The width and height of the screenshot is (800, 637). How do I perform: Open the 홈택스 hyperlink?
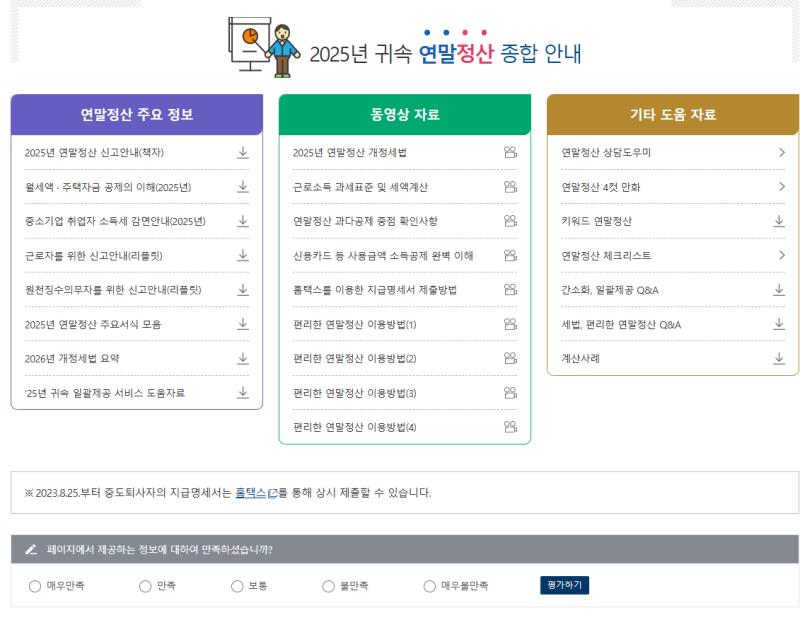click(251, 493)
